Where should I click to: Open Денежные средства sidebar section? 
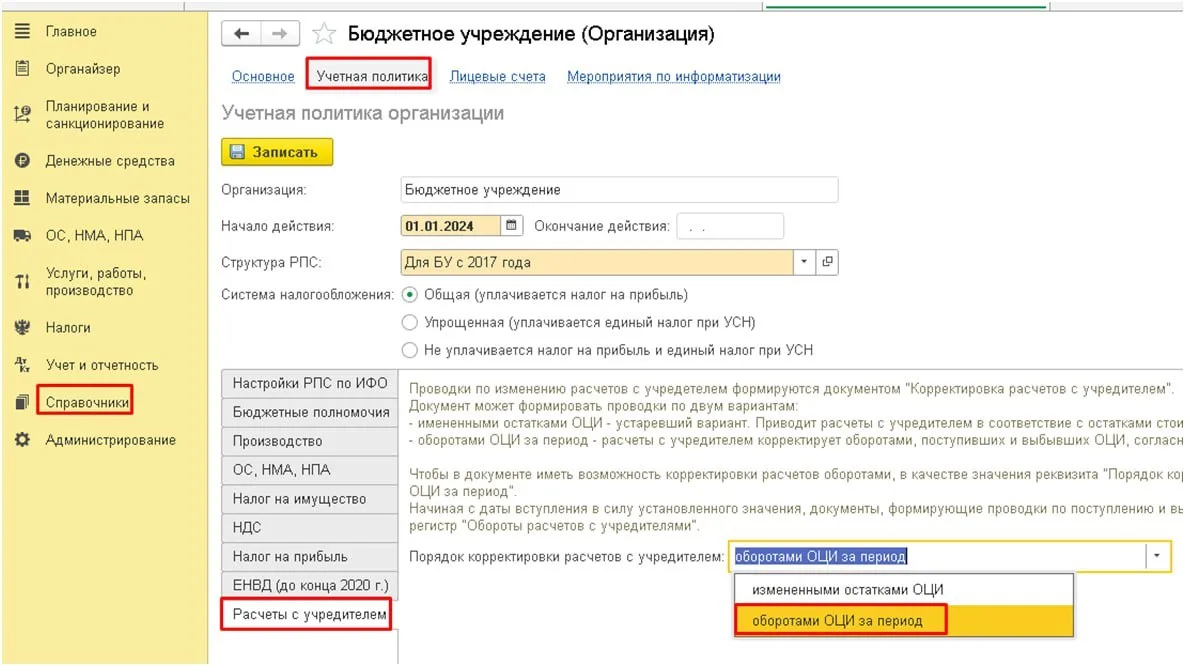(x=110, y=160)
